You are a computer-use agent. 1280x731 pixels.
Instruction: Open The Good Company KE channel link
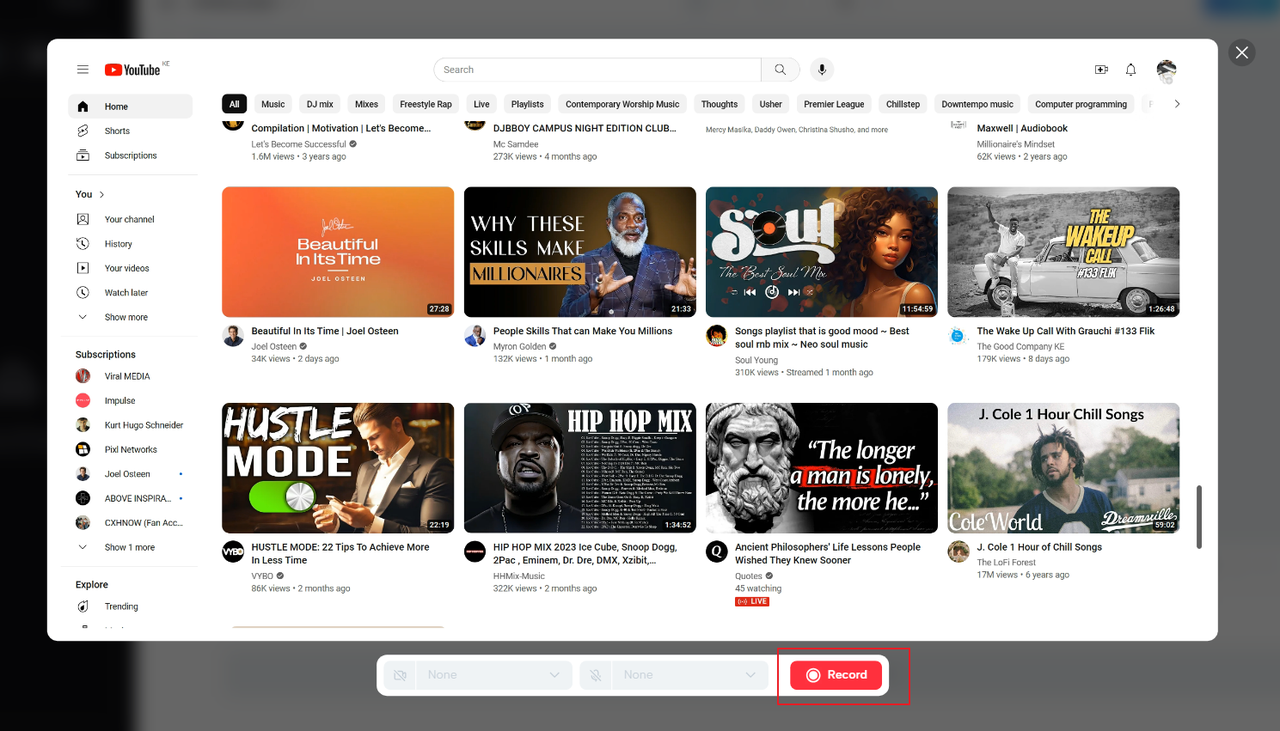point(1021,346)
